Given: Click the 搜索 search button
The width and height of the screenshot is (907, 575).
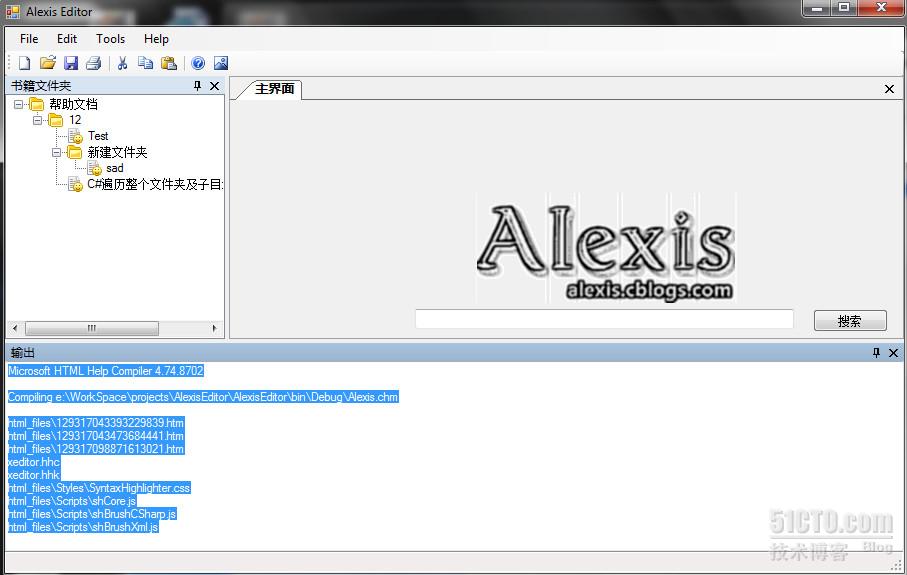Looking at the screenshot, I should (850, 320).
